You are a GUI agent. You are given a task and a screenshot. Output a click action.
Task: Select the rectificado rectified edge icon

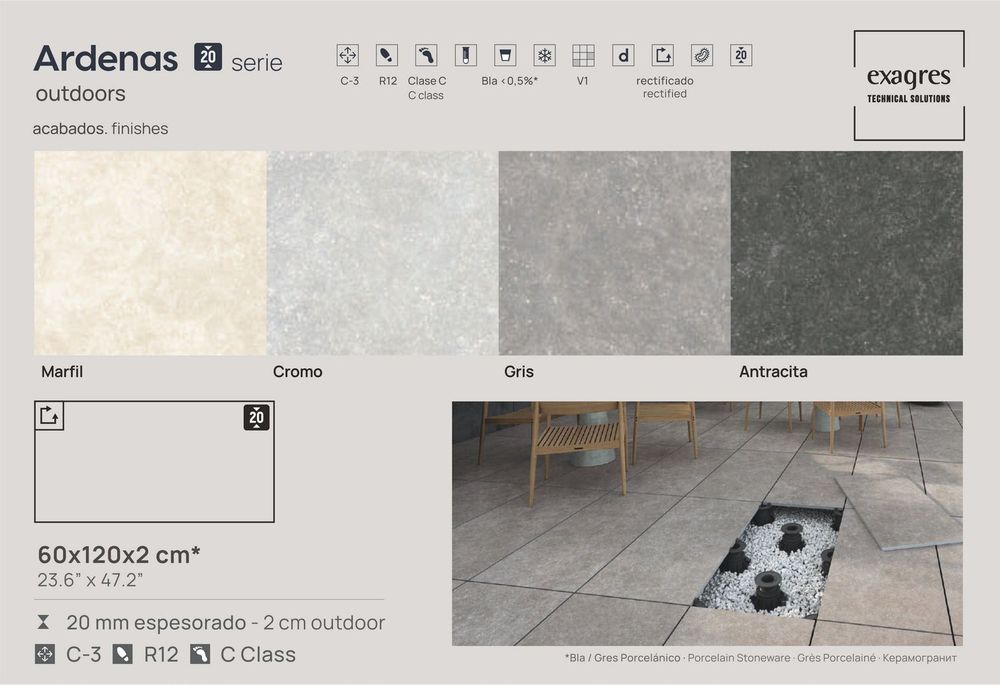click(663, 56)
